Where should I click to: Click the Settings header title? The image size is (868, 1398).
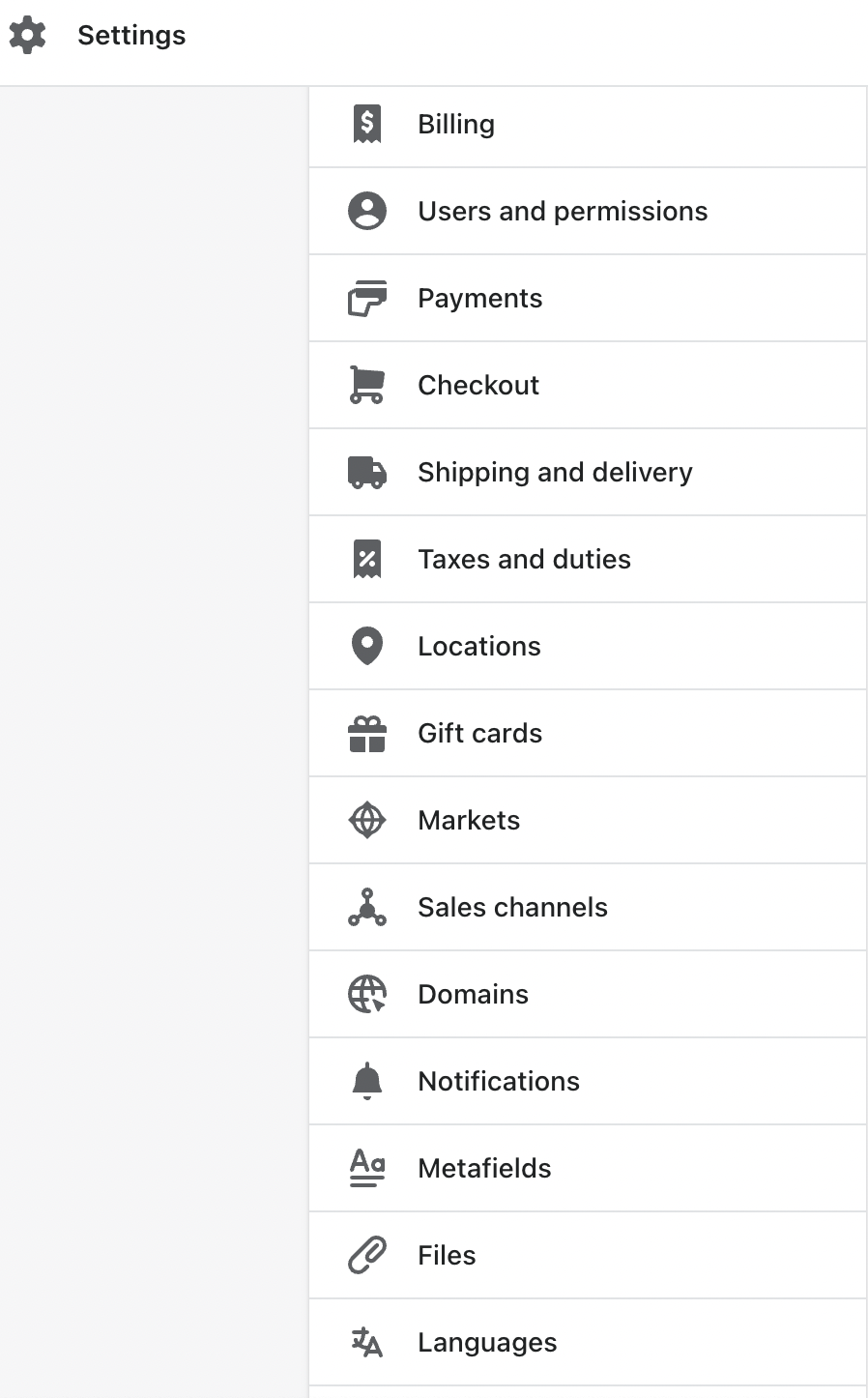131,35
